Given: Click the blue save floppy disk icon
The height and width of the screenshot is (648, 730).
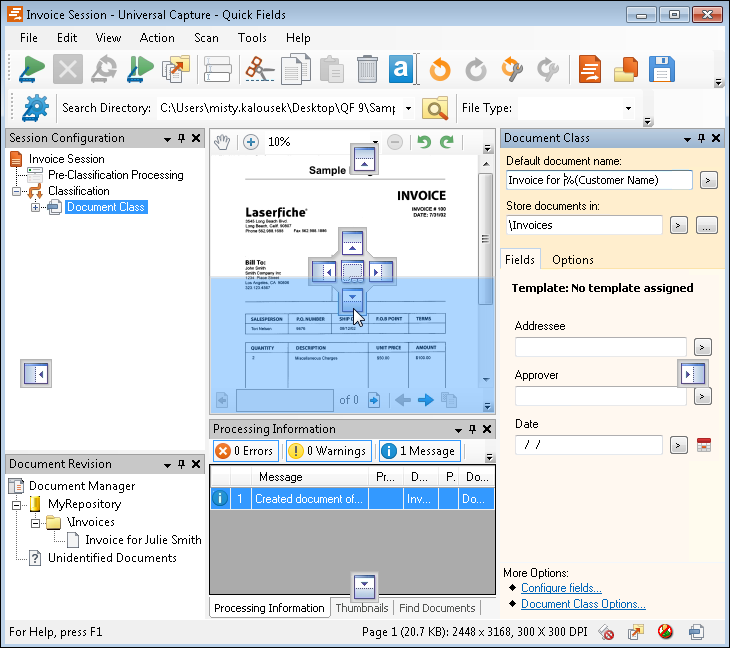Looking at the screenshot, I should tap(660, 69).
